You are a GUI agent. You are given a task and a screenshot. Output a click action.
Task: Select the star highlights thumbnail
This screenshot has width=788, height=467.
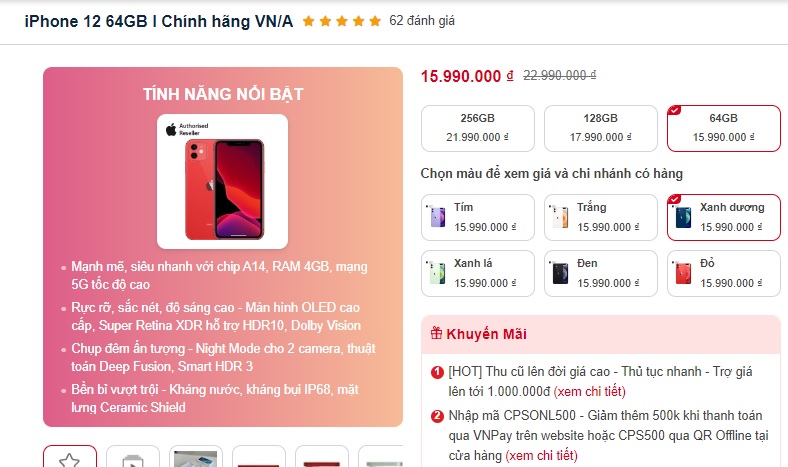70,456
